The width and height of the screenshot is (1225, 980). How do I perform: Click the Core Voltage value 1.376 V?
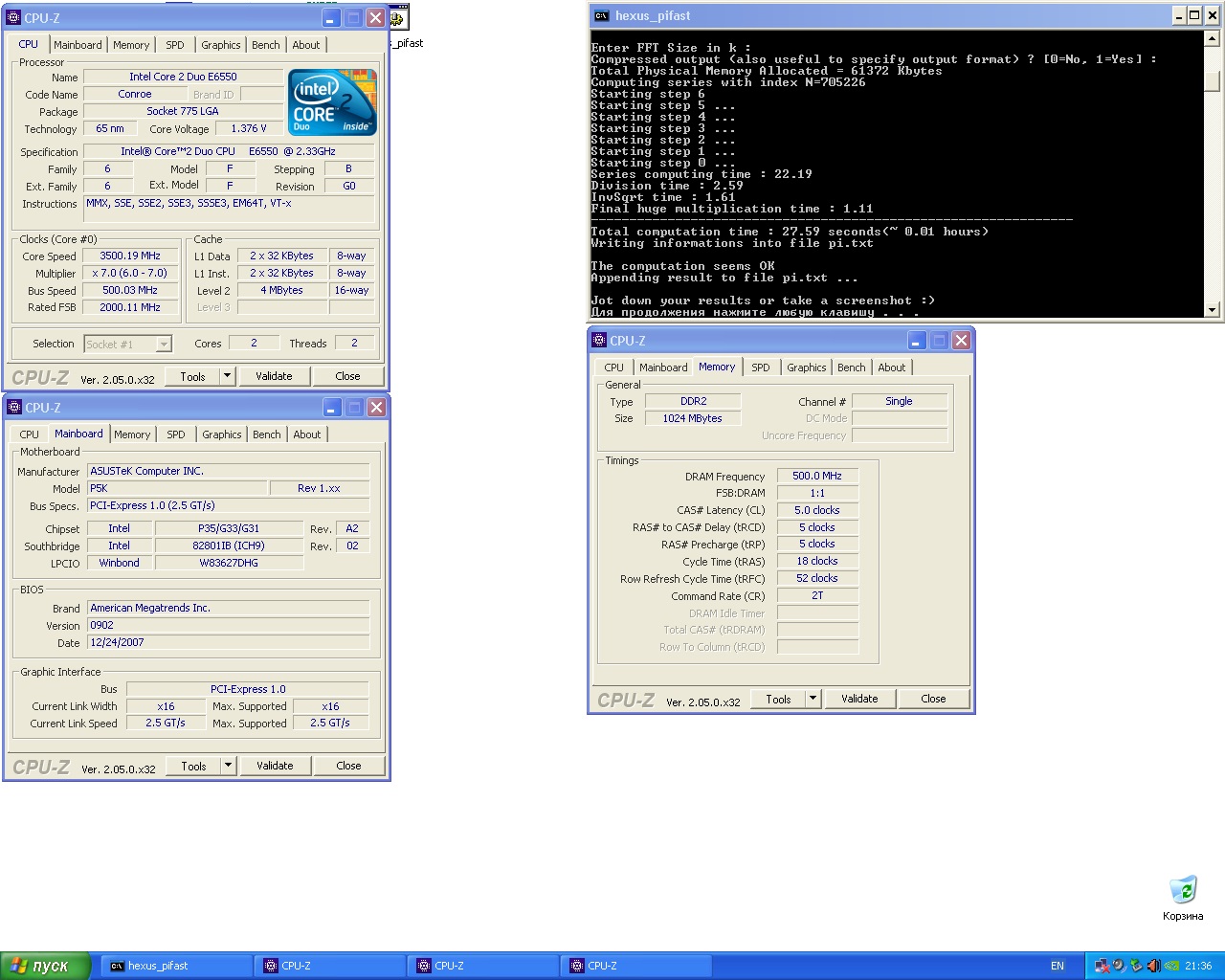(x=249, y=128)
